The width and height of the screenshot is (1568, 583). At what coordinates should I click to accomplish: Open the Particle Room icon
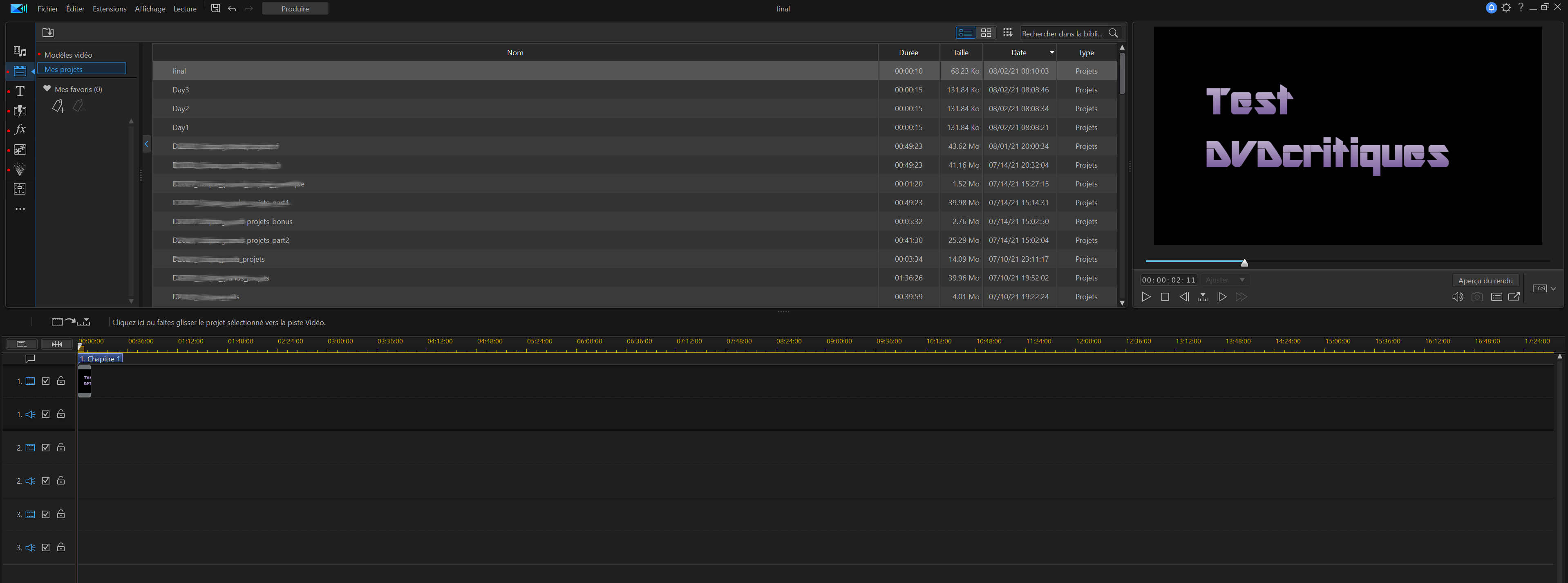(x=20, y=169)
